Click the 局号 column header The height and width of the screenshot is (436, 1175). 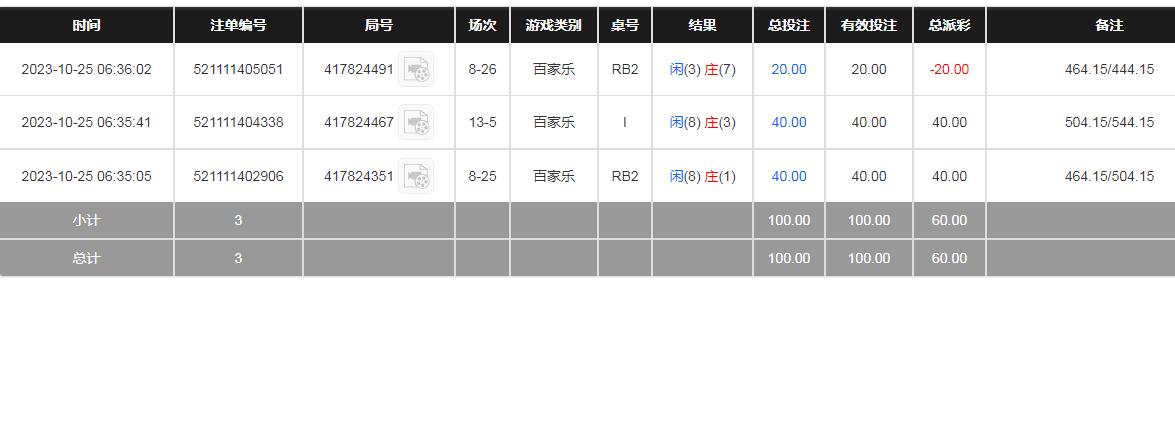pos(379,25)
